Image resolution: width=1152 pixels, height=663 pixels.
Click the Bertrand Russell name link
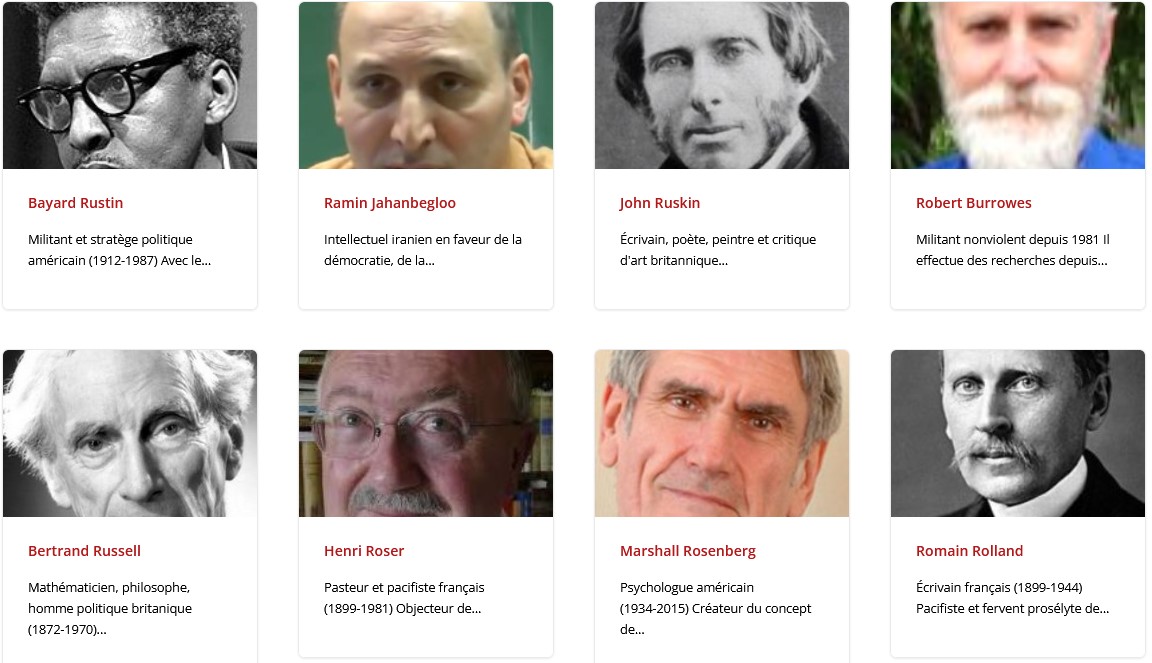(x=84, y=551)
